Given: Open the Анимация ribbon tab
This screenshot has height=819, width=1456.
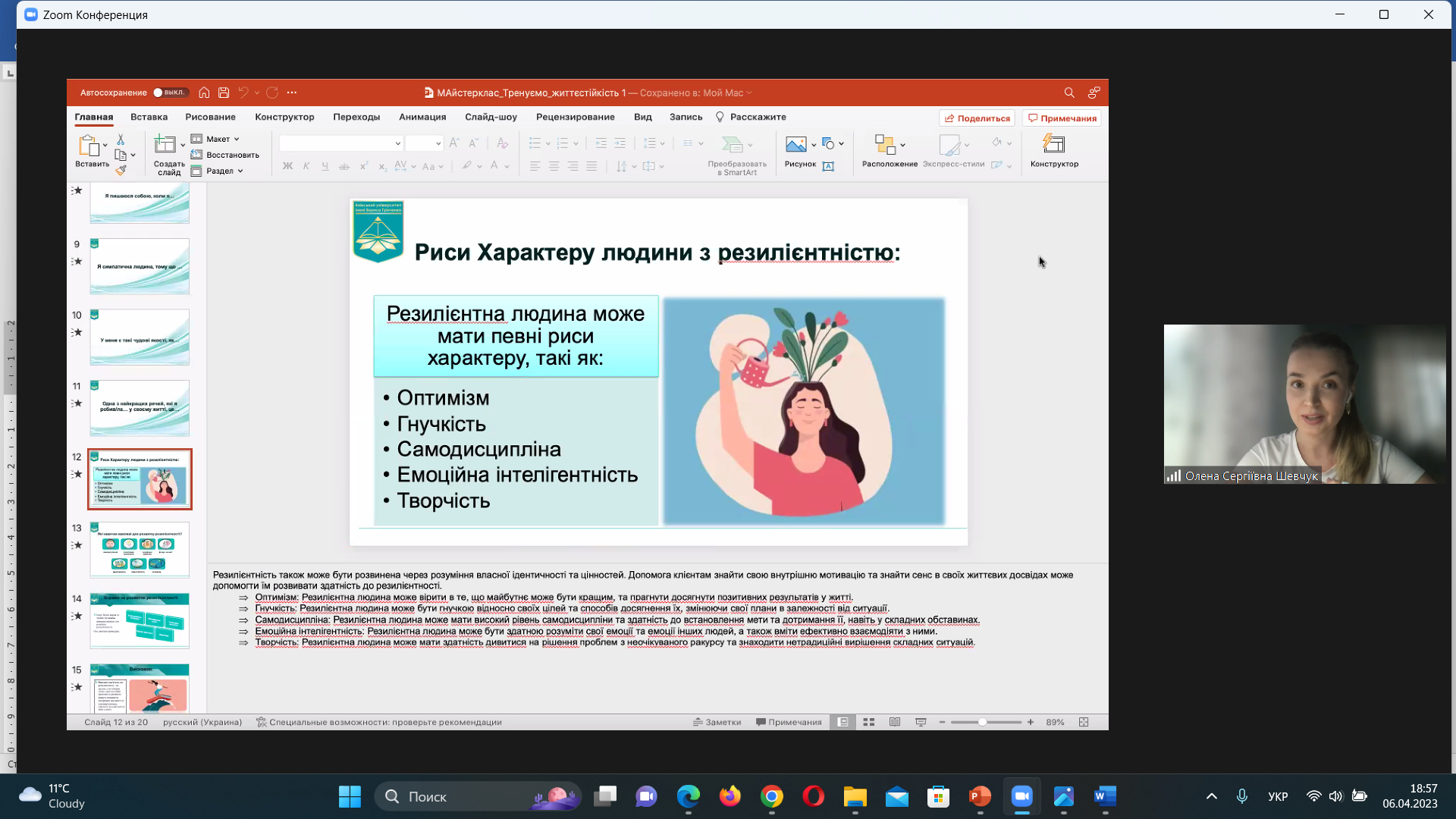Looking at the screenshot, I should coord(422,117).
